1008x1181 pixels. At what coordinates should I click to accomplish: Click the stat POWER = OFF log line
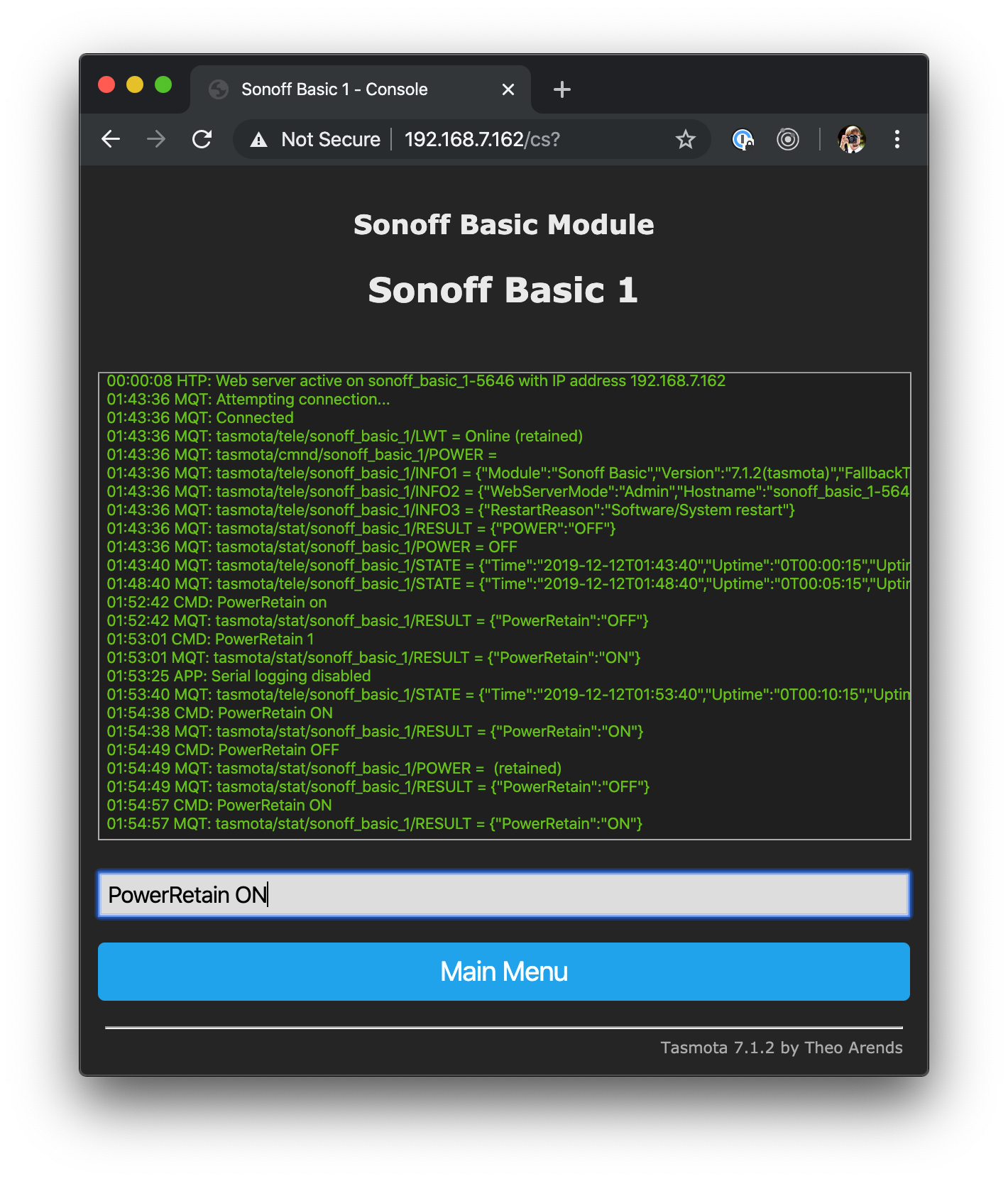coord(312,547)
